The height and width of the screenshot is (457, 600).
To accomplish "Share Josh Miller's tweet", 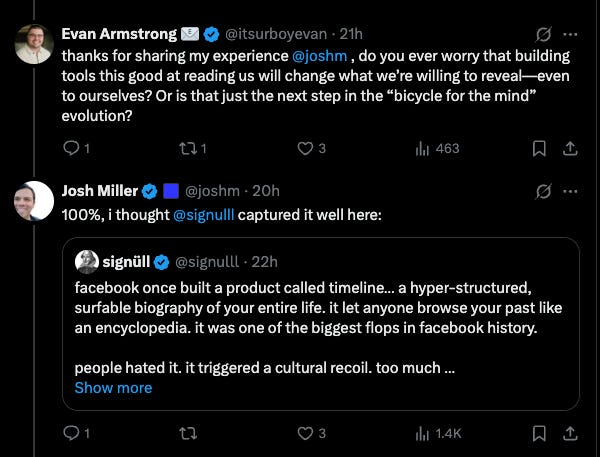I will (x=570, y=433).
